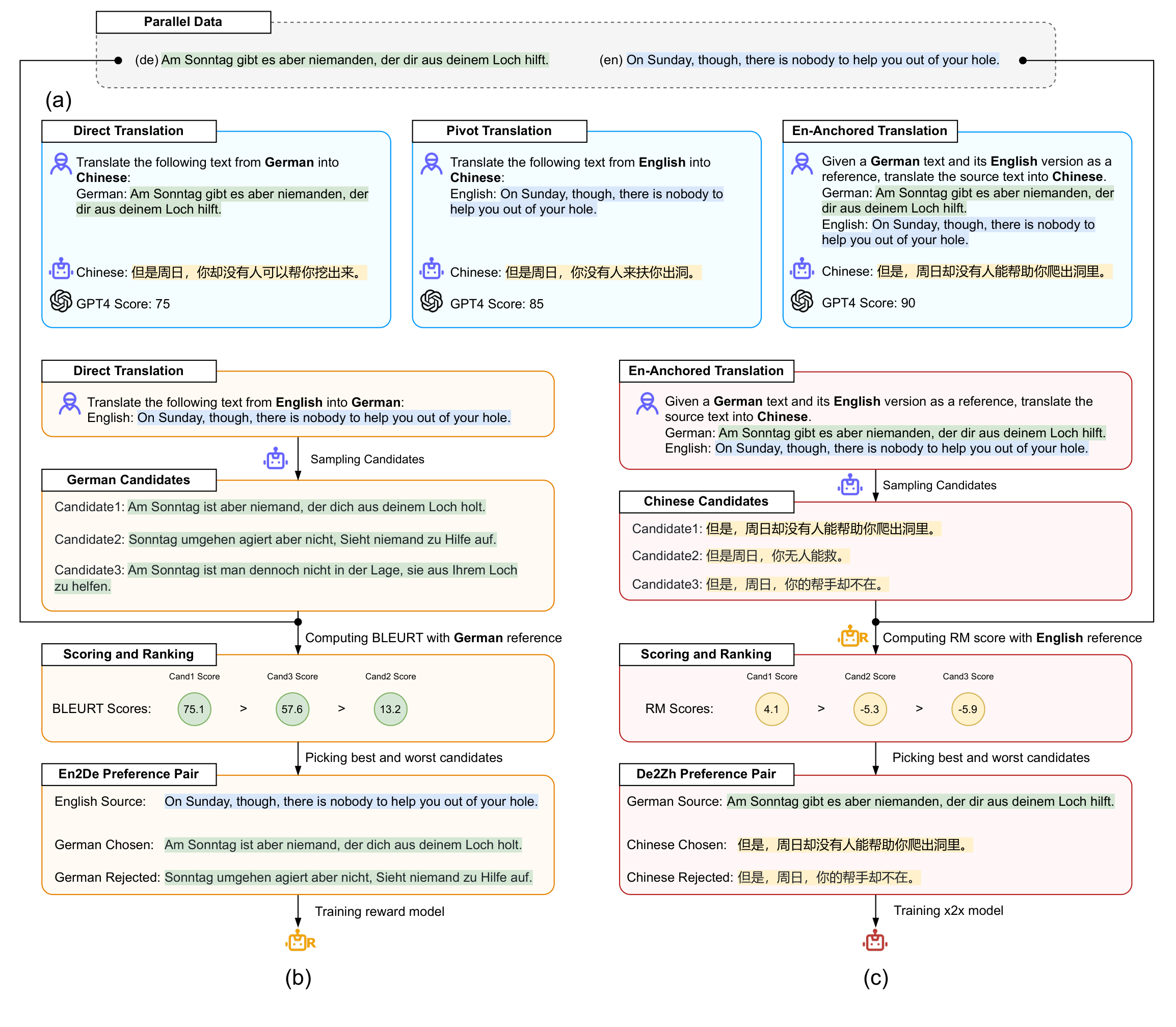This screenshot has height=1027, width=1176.
Task: Click the (en) English sentence in Parallel Data
Action: point(813,60)
